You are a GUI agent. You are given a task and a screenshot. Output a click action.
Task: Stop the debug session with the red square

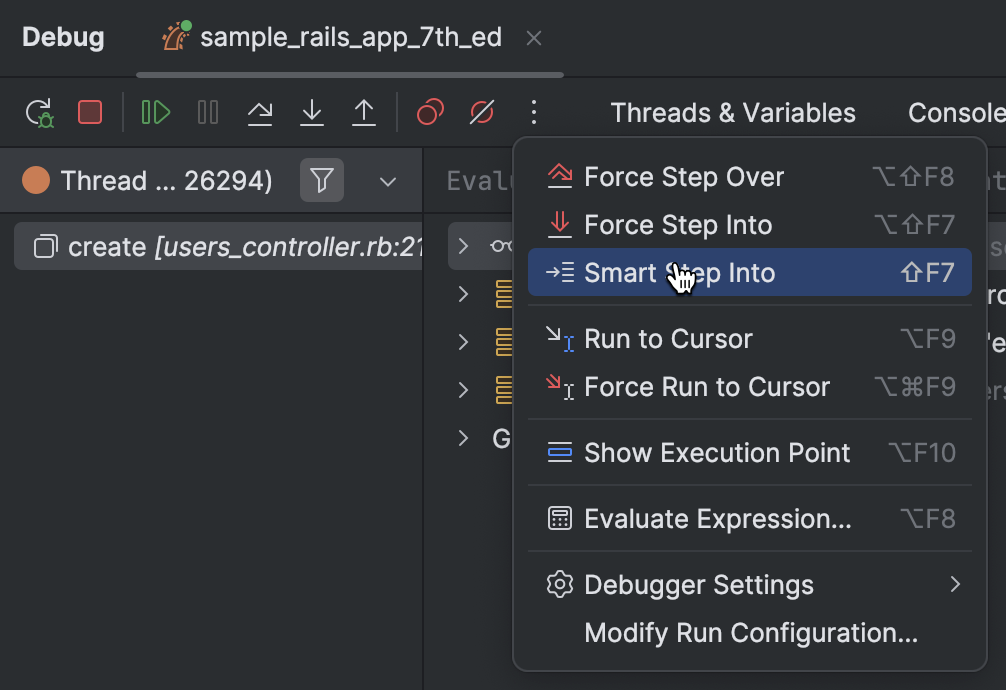point(90,112)
